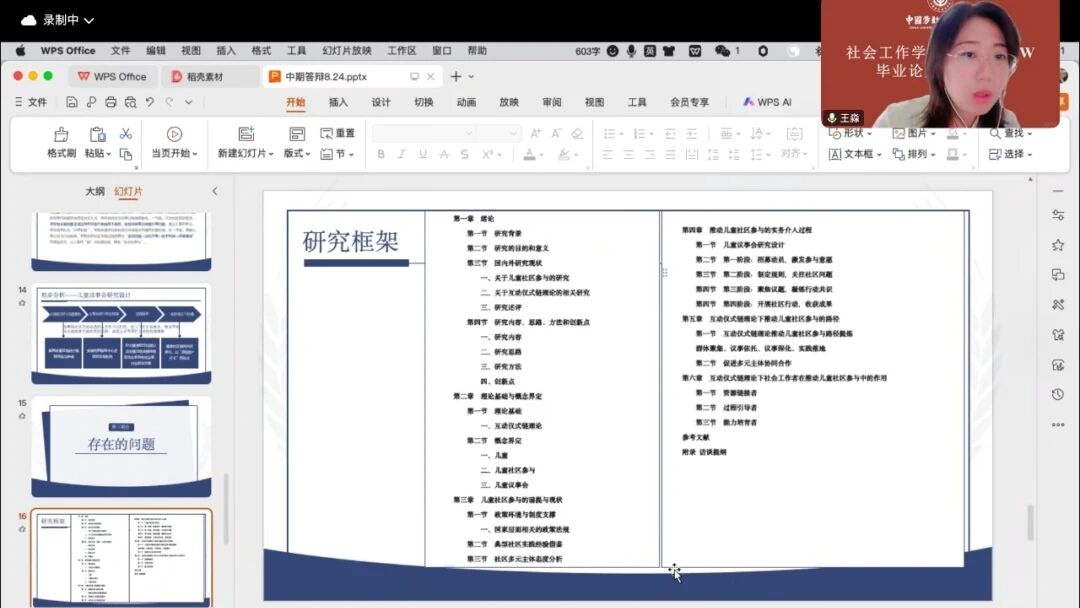1080x608 pixels.
Task: Toggle Bold text formatting
Action: [380, 154]
